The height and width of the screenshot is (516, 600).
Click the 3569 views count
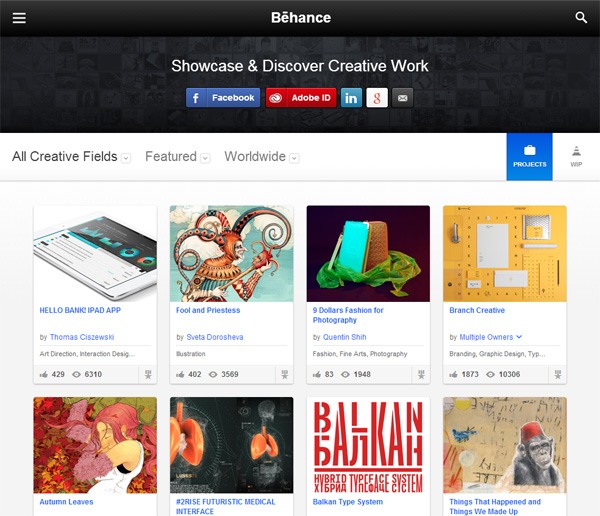[230, 374]
